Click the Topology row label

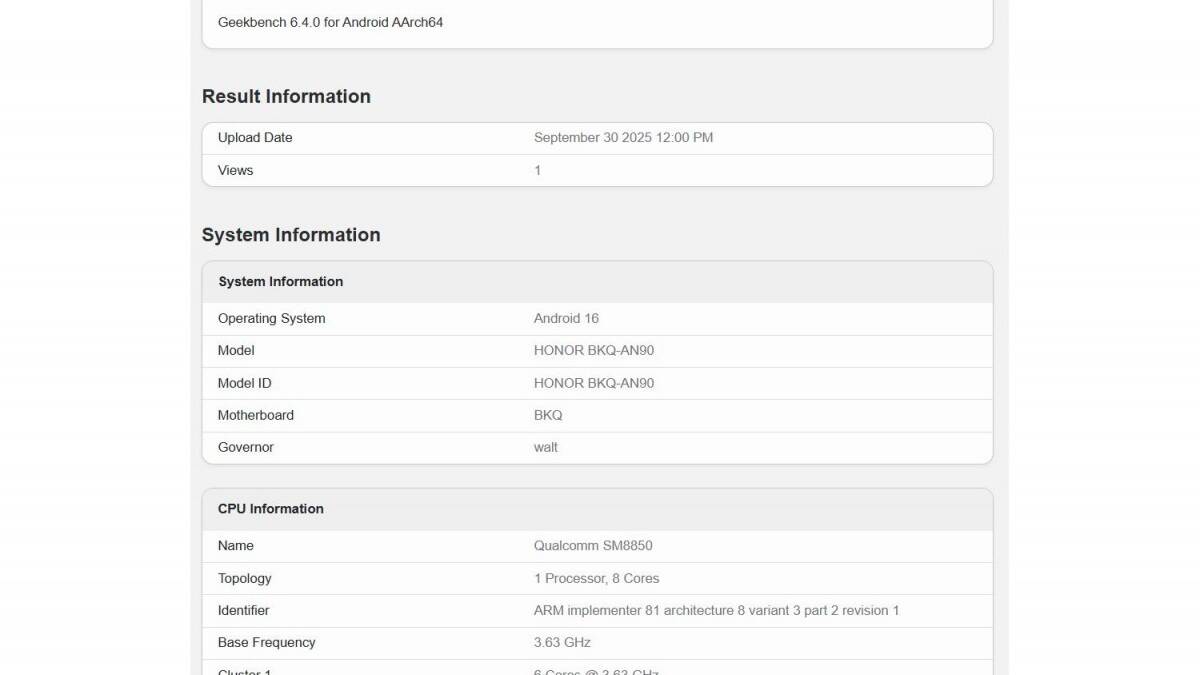click(244, 578)
